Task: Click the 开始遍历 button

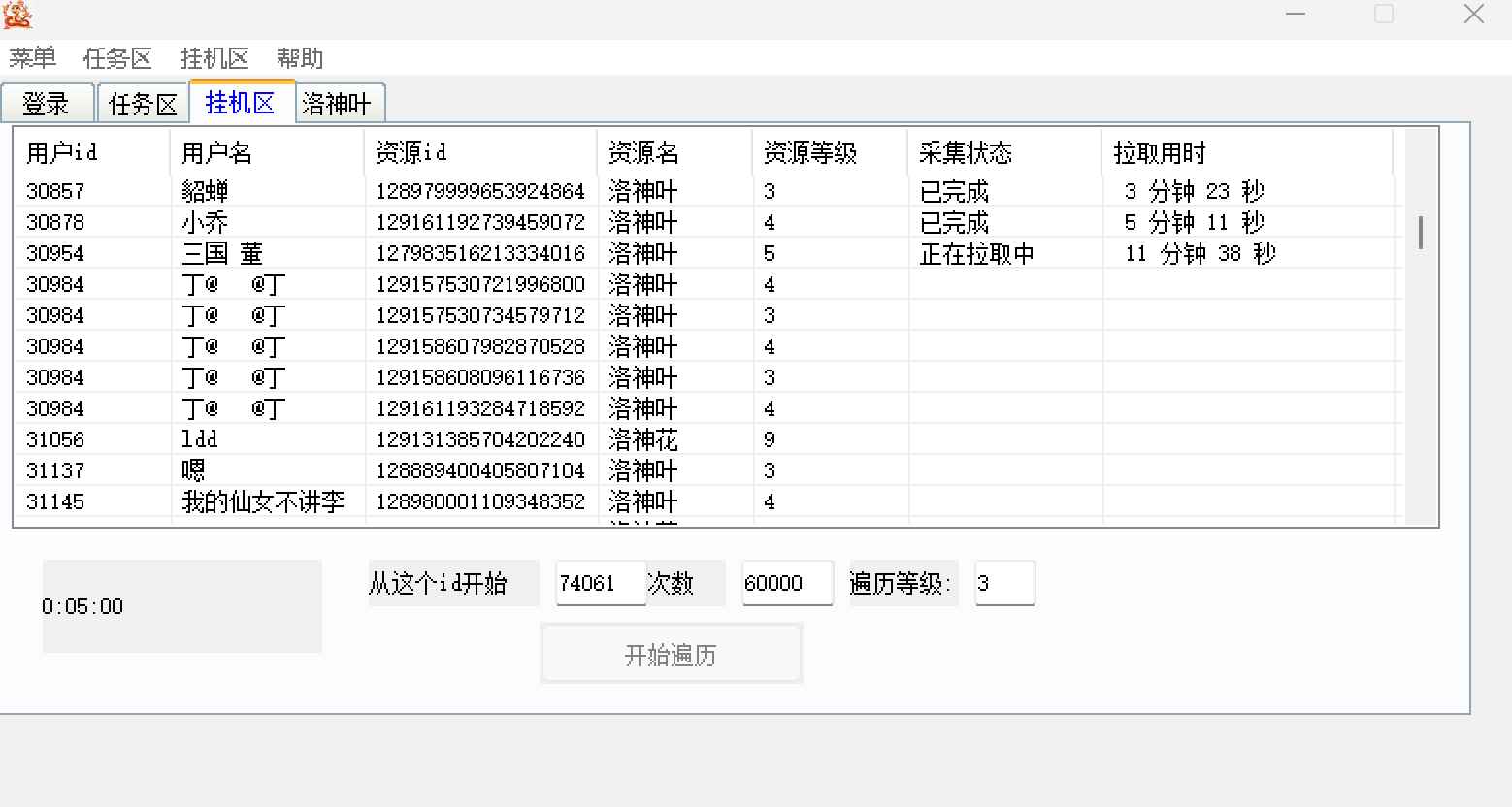Action: (x=671, y=653)
